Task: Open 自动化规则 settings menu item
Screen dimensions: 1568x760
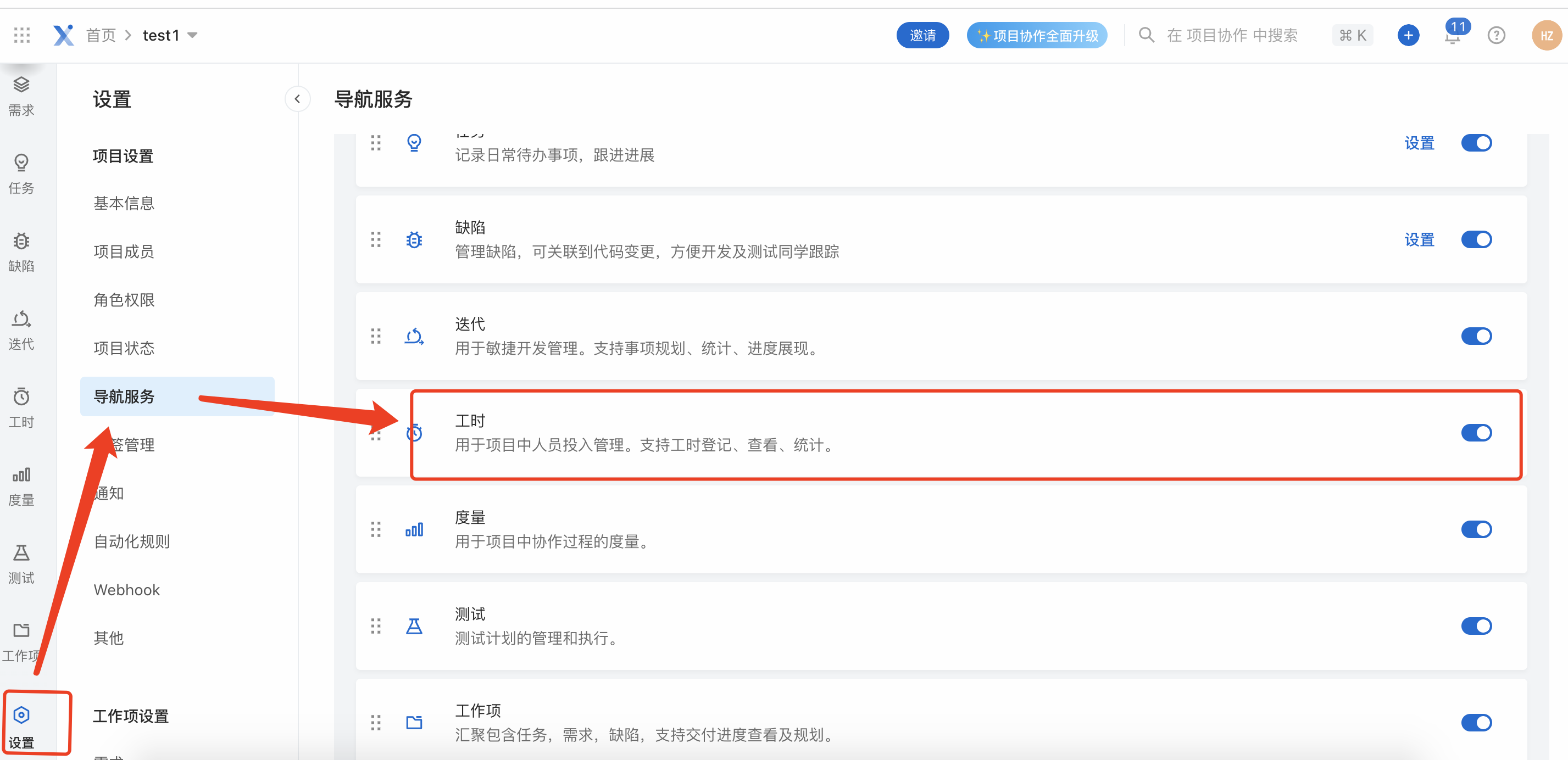Action: 131,541
